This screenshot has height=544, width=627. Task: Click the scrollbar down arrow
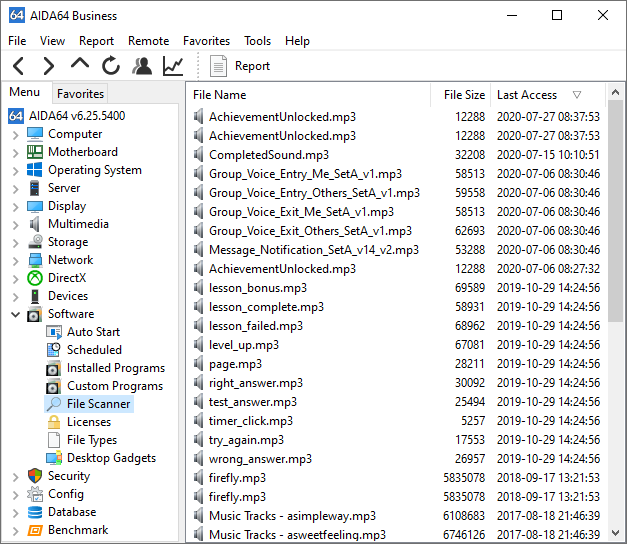point(615,533)
